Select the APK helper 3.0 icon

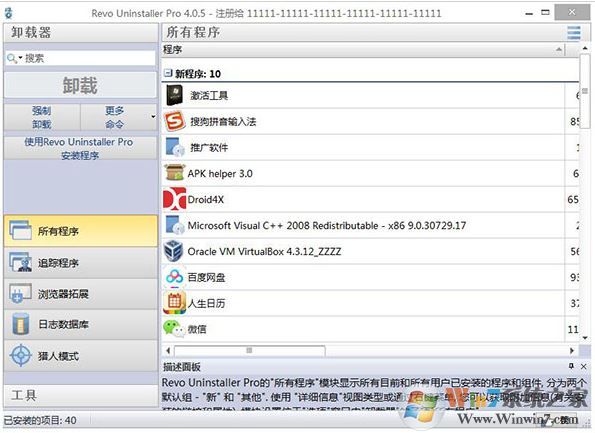175,173
